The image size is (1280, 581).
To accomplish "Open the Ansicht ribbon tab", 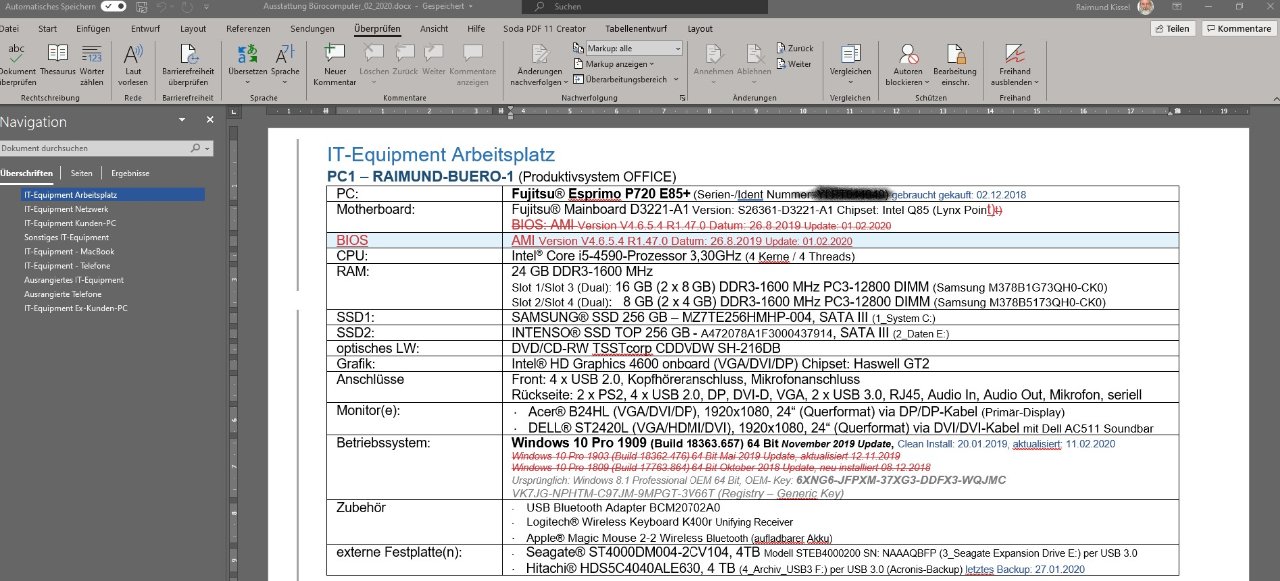I will pos(434,29).
